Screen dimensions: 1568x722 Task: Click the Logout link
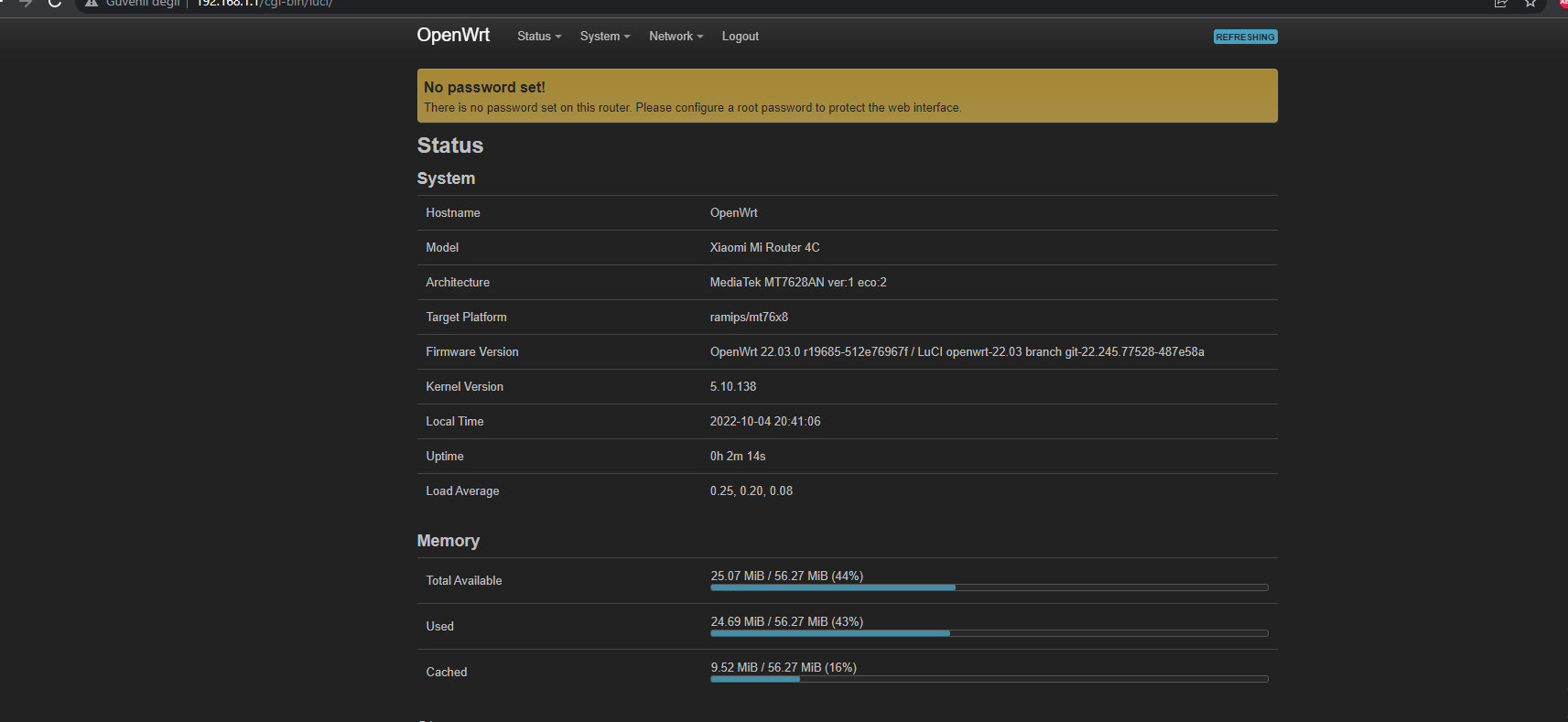click(x=740, y=37)
